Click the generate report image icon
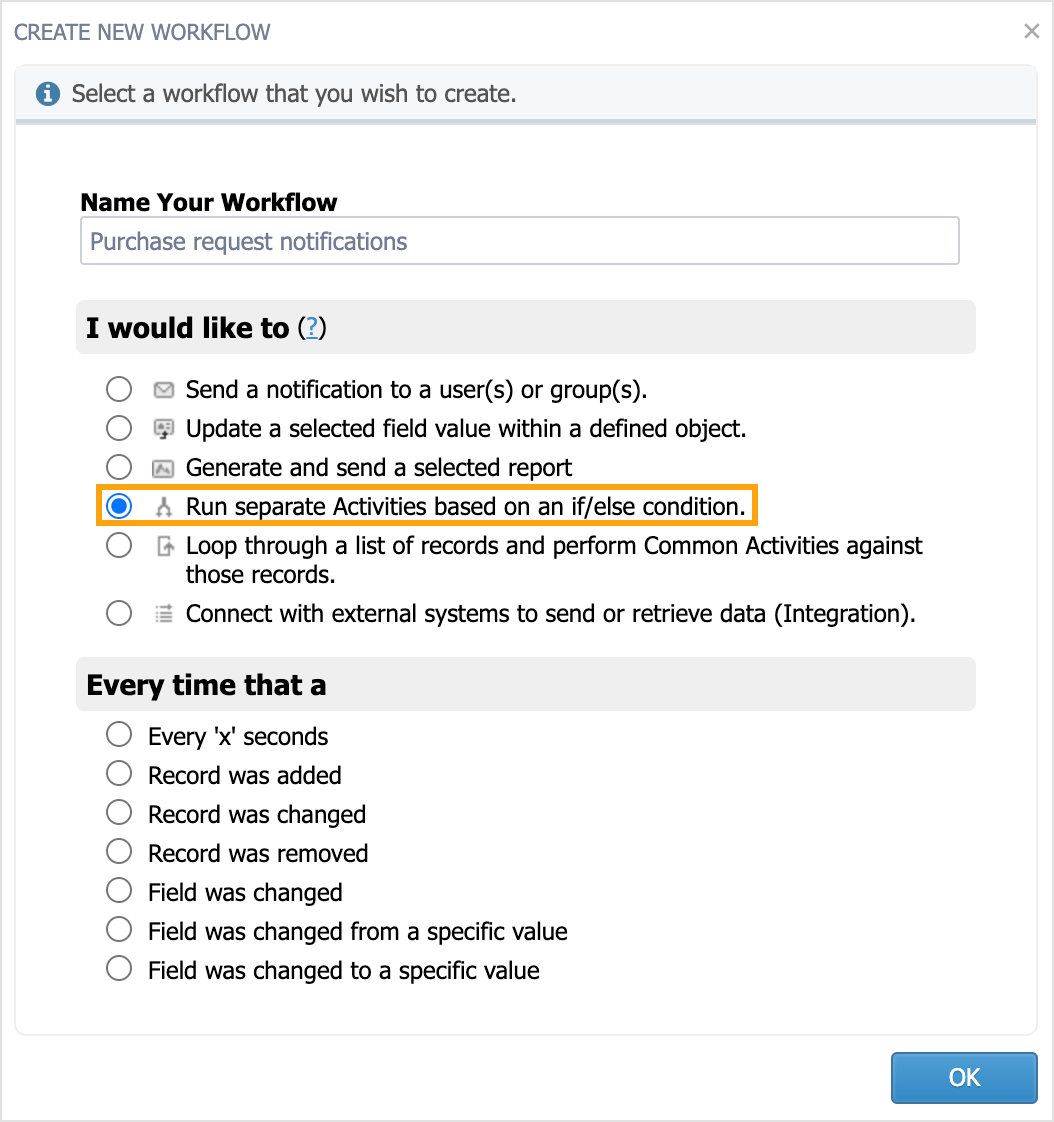1054x1122 pixels. (x=164, y=469)
